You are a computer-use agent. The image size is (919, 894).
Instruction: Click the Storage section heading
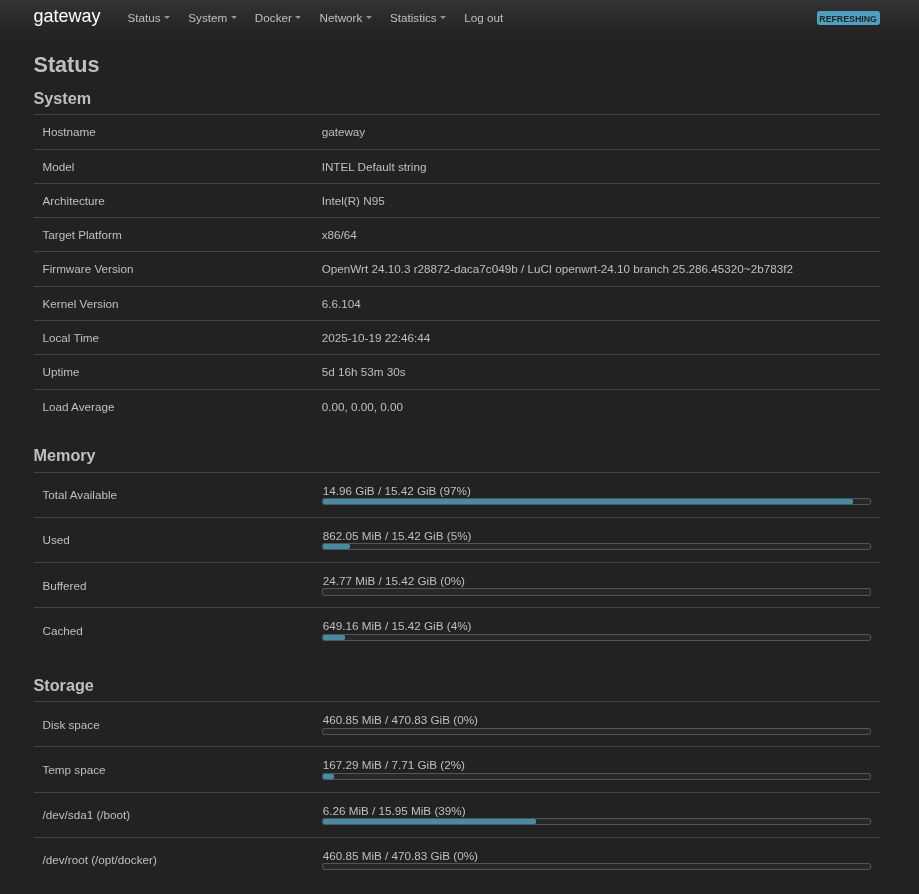click(x=63, y=685)
